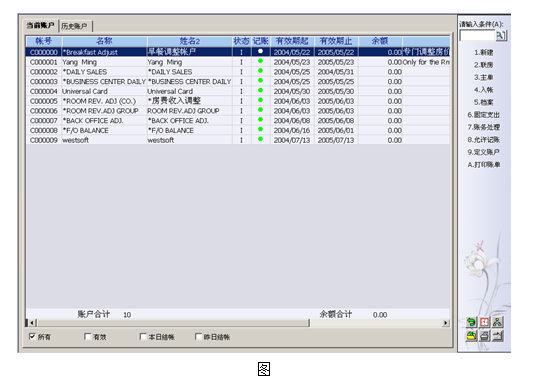Tick the 本日结帐 checkbox
The height and width of the screenshot is (381, 538).
(x=143, y=336)
